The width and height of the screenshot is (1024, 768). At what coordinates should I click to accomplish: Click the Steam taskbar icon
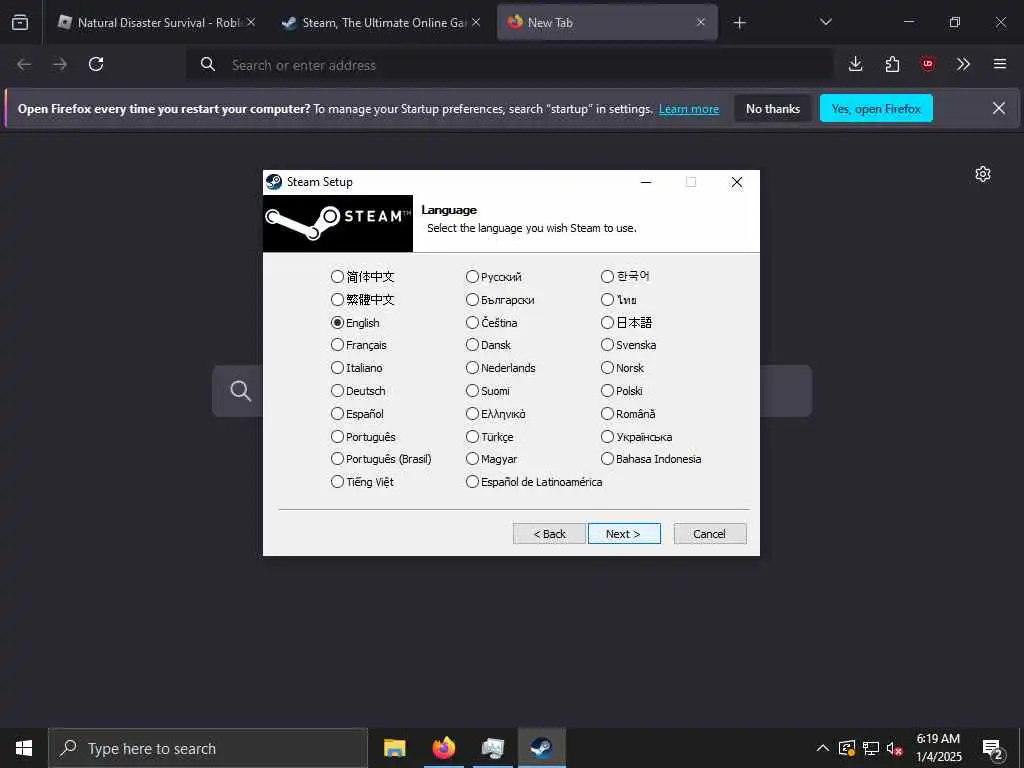tap(541, 748)
